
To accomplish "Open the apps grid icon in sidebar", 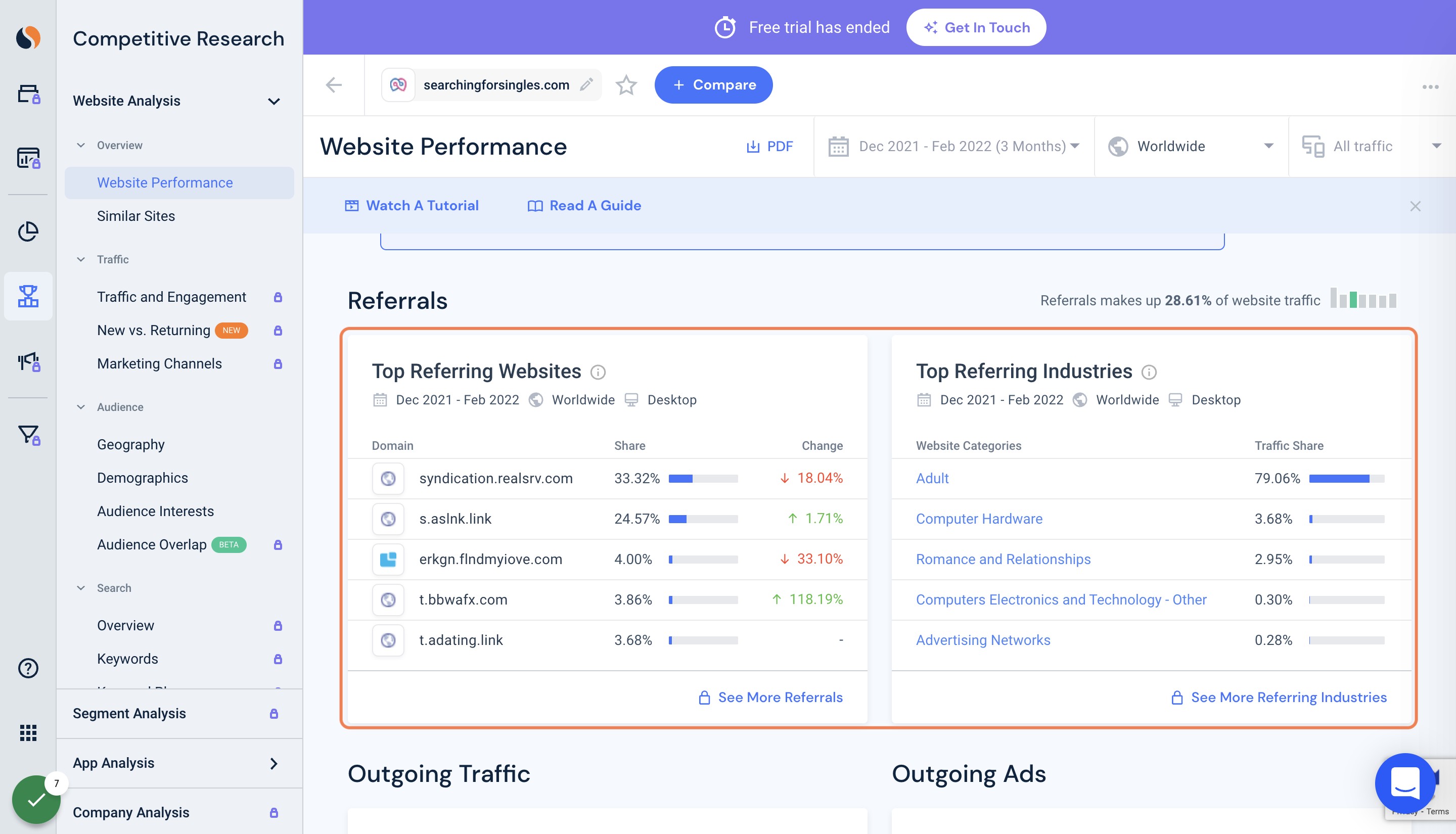I will pyautogui.click(x=28, y=732).
